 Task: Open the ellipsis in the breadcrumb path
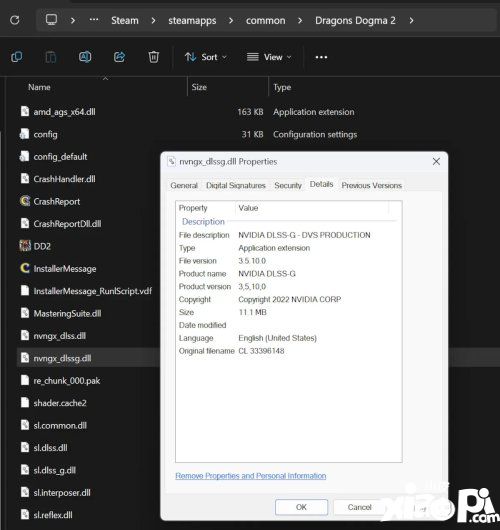tap(94, 20)
